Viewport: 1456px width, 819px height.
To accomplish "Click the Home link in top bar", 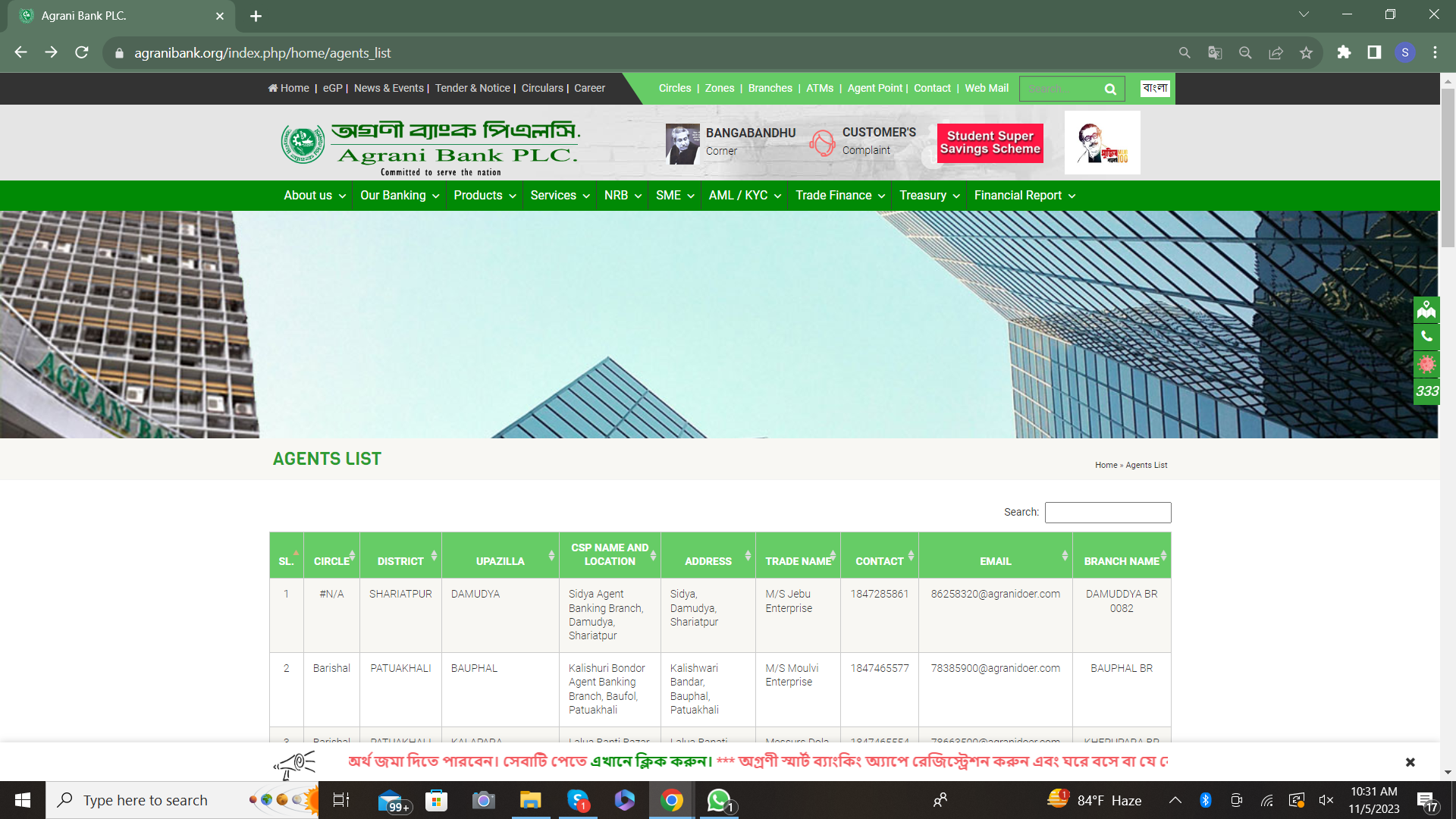I will 289,88.
